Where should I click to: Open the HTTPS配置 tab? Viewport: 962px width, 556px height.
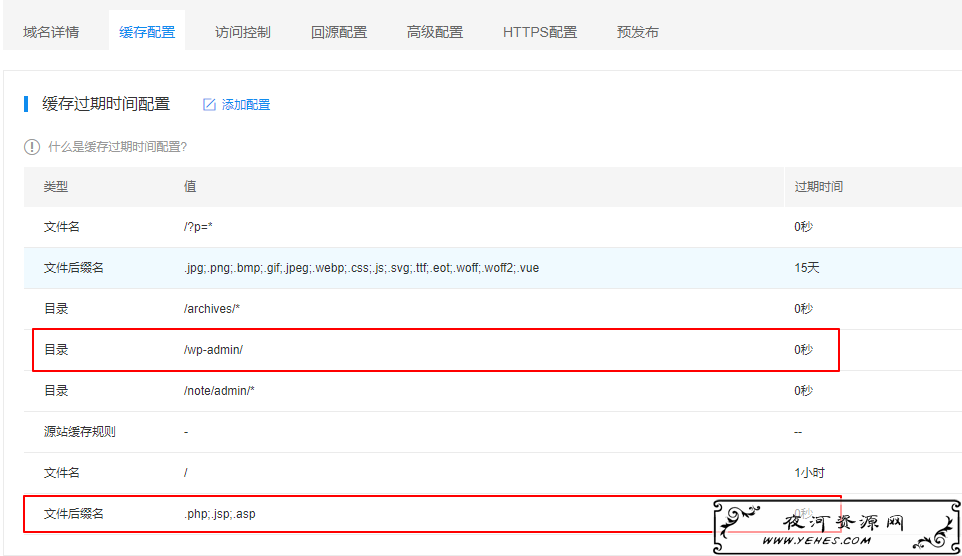pos(540,32)
